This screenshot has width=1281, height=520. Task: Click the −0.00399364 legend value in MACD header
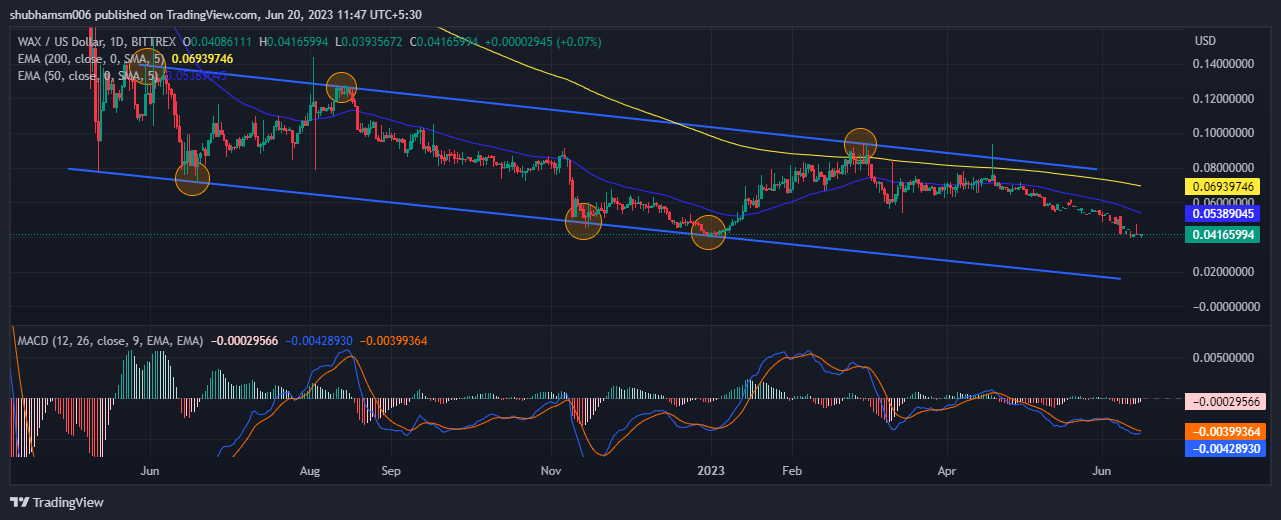[393, 341]
